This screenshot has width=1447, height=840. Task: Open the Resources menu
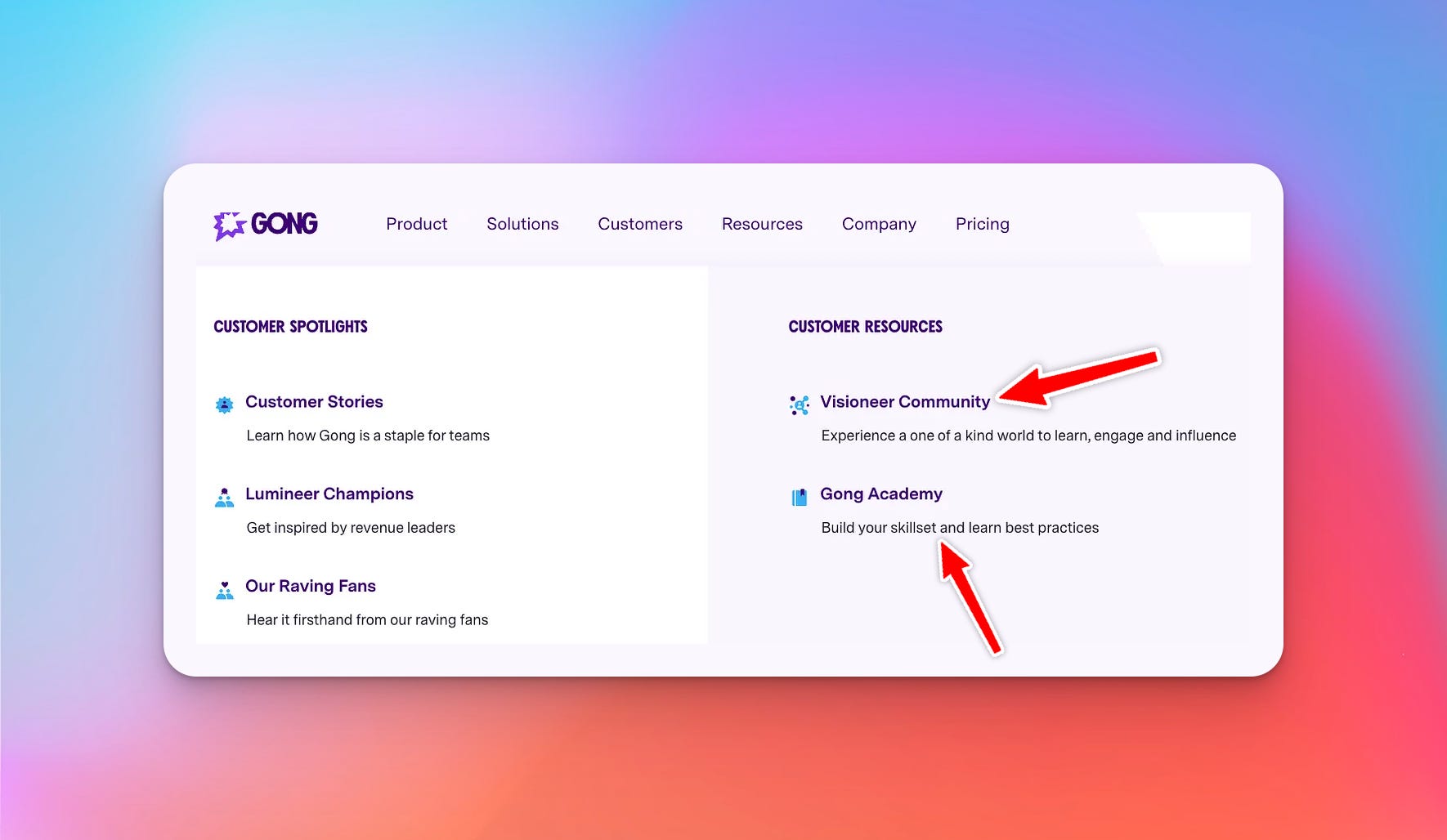pyautogui.click(x=762, y=224)
